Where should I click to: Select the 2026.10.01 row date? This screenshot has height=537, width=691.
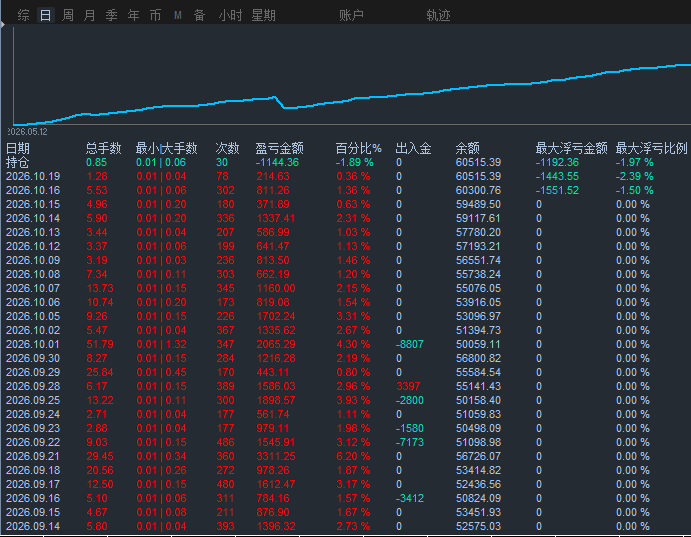tap(33, 344)
